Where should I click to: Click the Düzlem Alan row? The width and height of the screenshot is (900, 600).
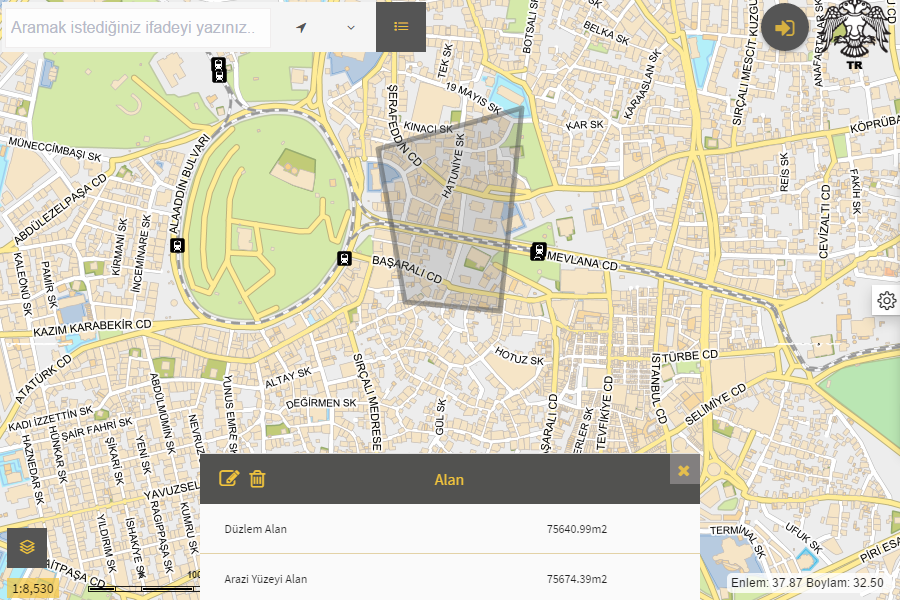(x=449, y=529)
